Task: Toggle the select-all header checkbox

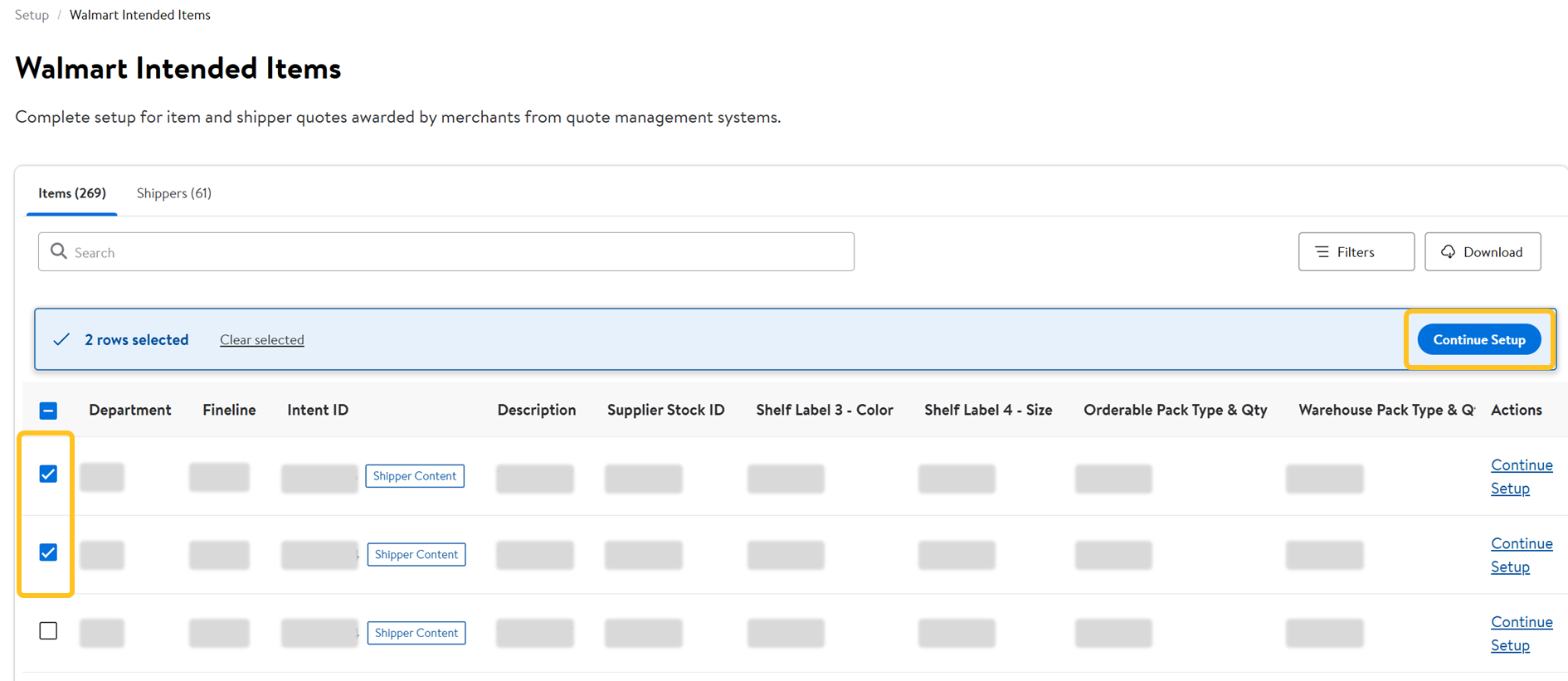Action: click(x=48, y=410)
